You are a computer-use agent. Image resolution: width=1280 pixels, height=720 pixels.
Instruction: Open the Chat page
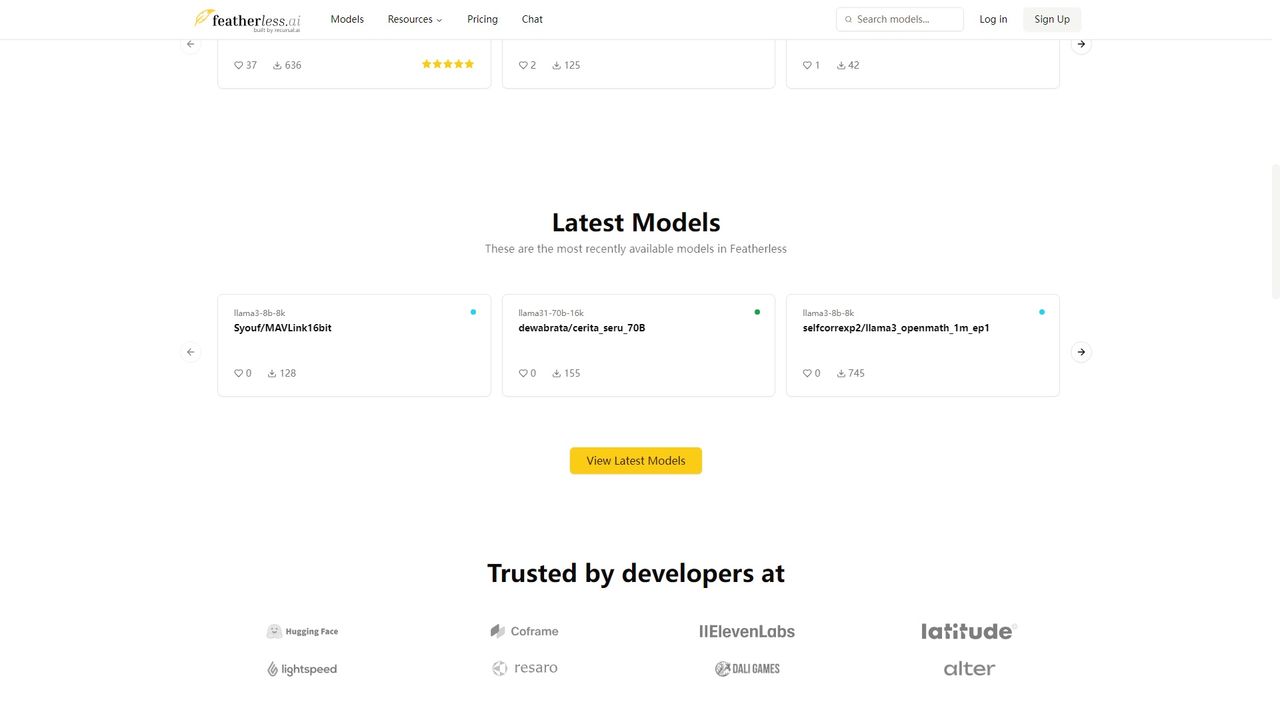pos(532,19)
